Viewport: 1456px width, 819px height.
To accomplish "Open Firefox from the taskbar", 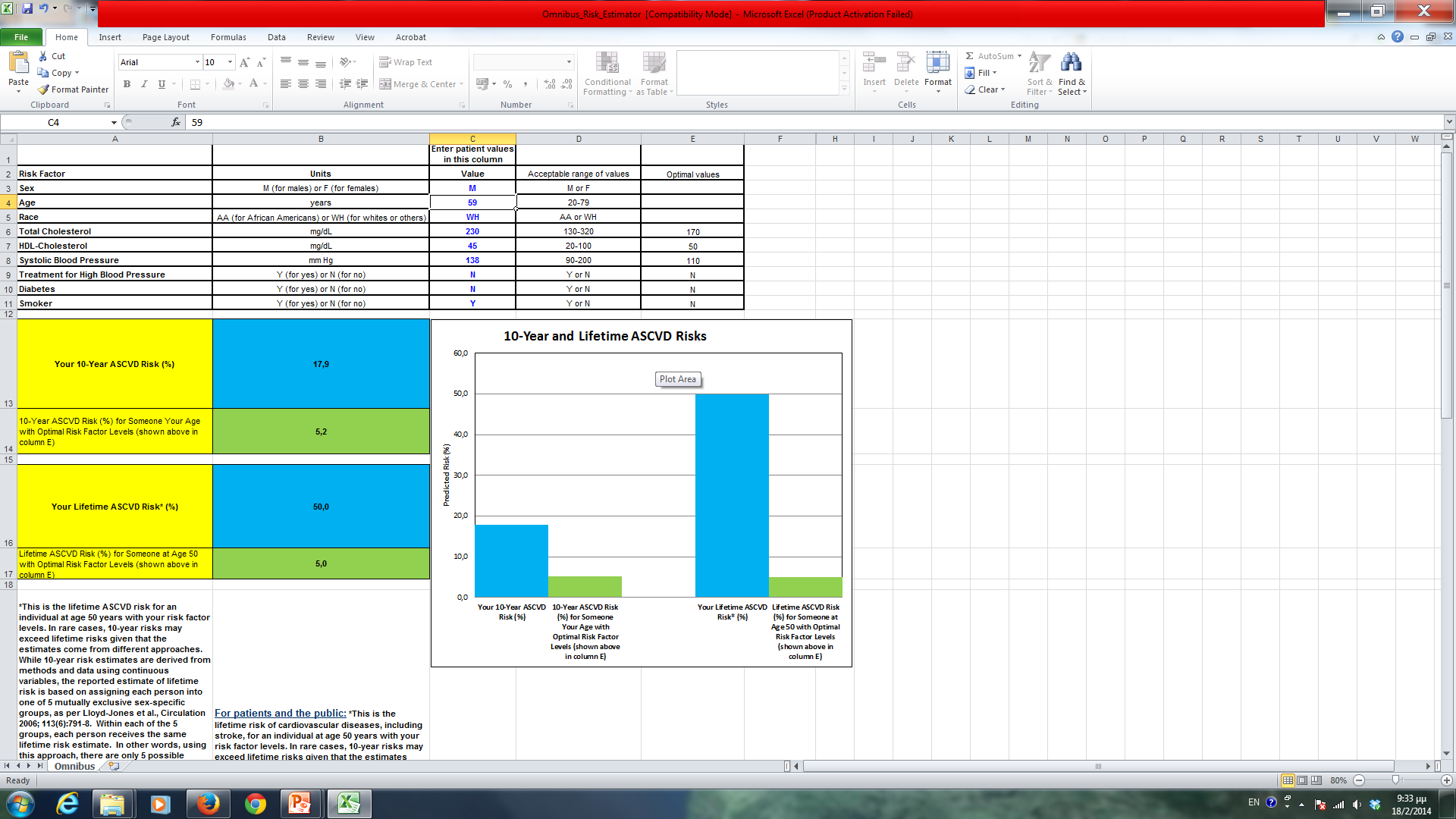I will [x=208, y=804].
